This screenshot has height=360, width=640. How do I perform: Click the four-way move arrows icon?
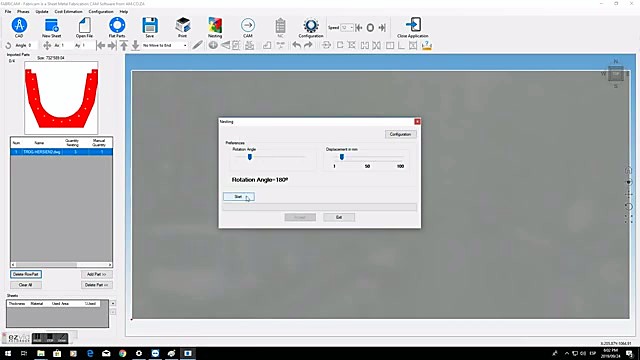tap(47, 45)
